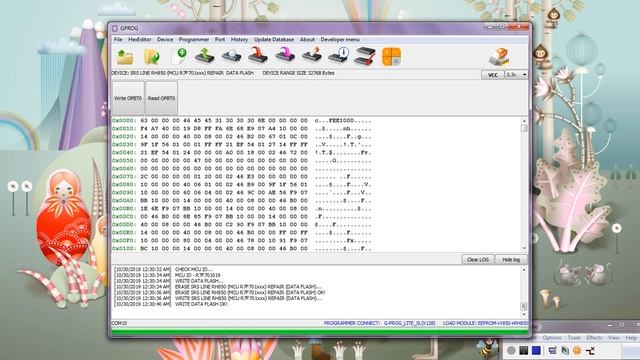Open the Programmer menu
The image size is (640, 360).
pyautogui.click(x=194, y=40)
